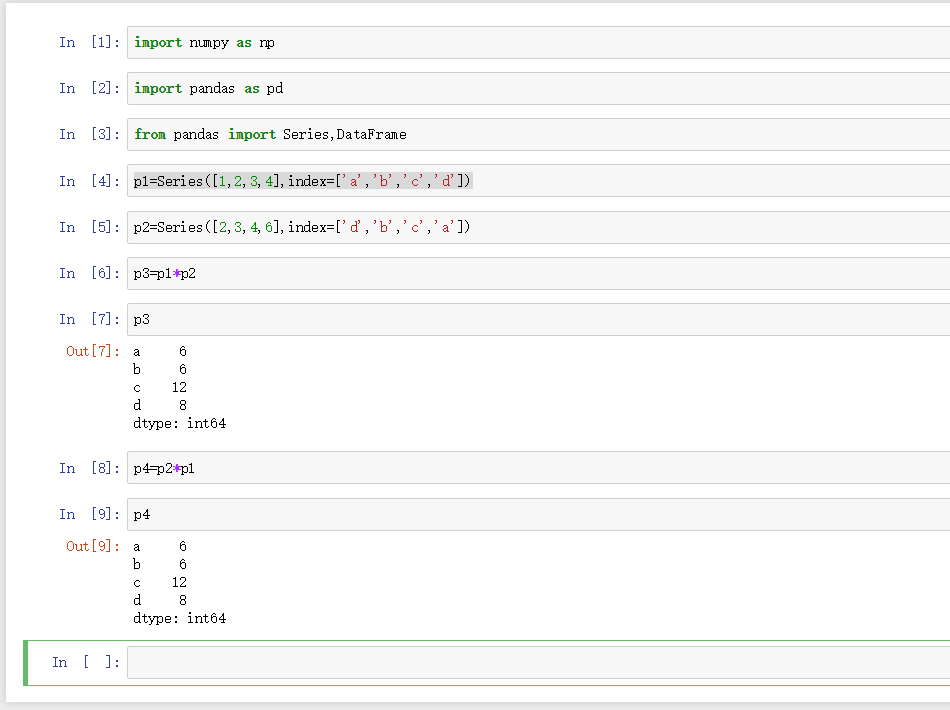
Task: Select the empty In [ ]: prompt label
Action: (x=85, y=662)
